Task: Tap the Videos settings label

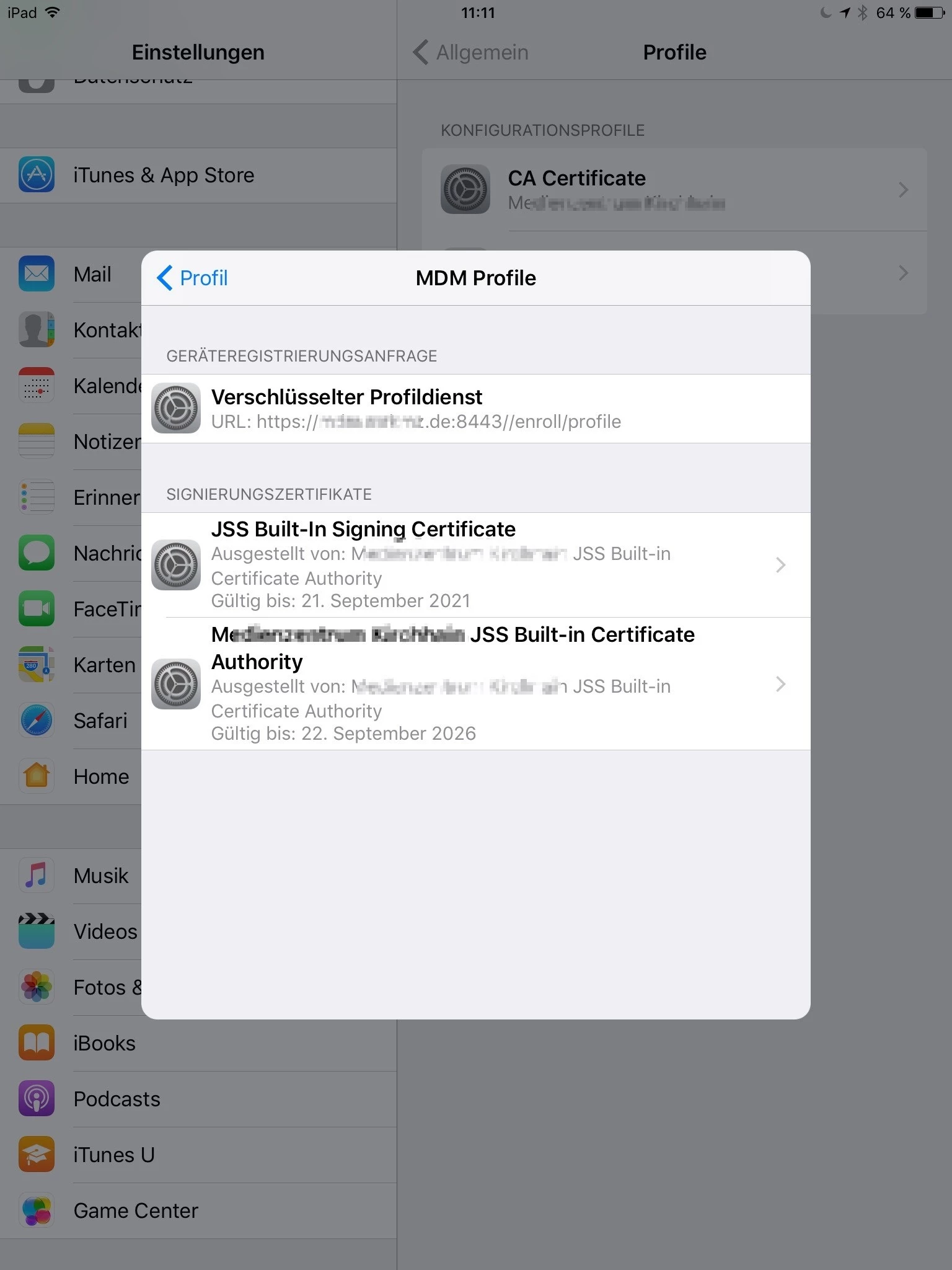Action: (105, 931)
